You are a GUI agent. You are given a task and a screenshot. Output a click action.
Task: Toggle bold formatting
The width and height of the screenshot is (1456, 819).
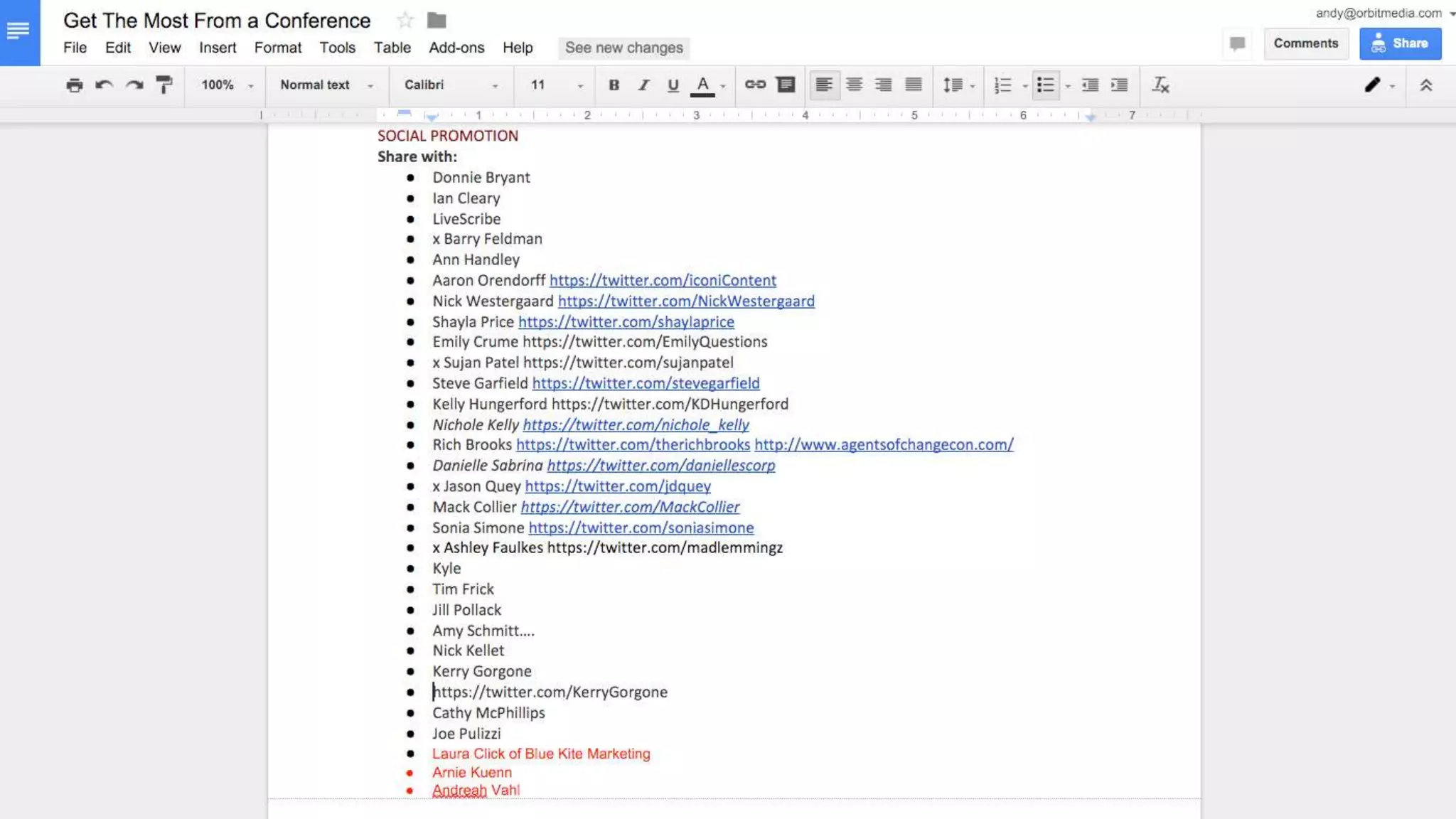point(614,85)
